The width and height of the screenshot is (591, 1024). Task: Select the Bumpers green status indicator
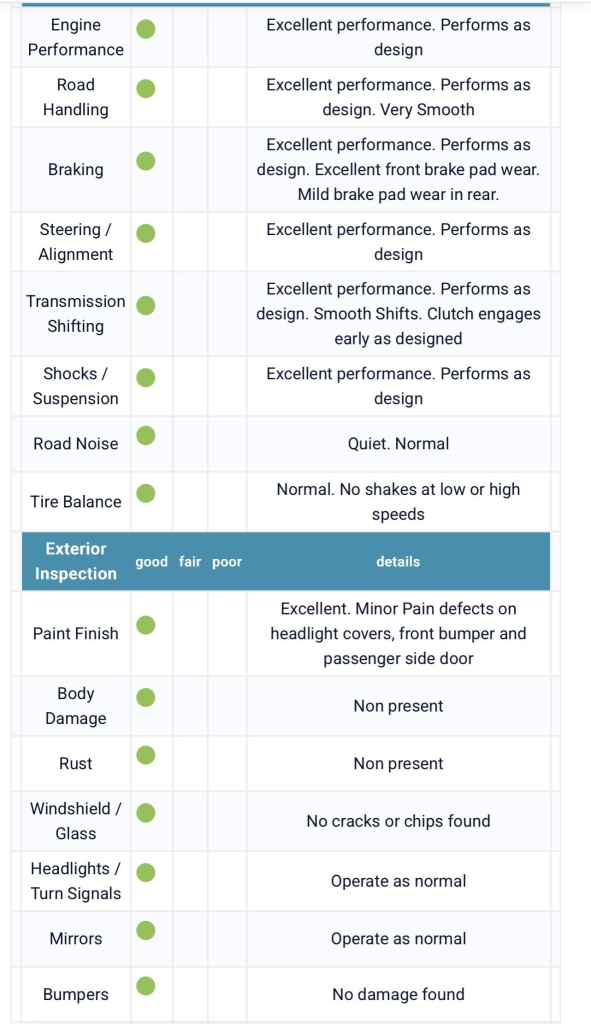pyautogui.click(x=146, y=986)
